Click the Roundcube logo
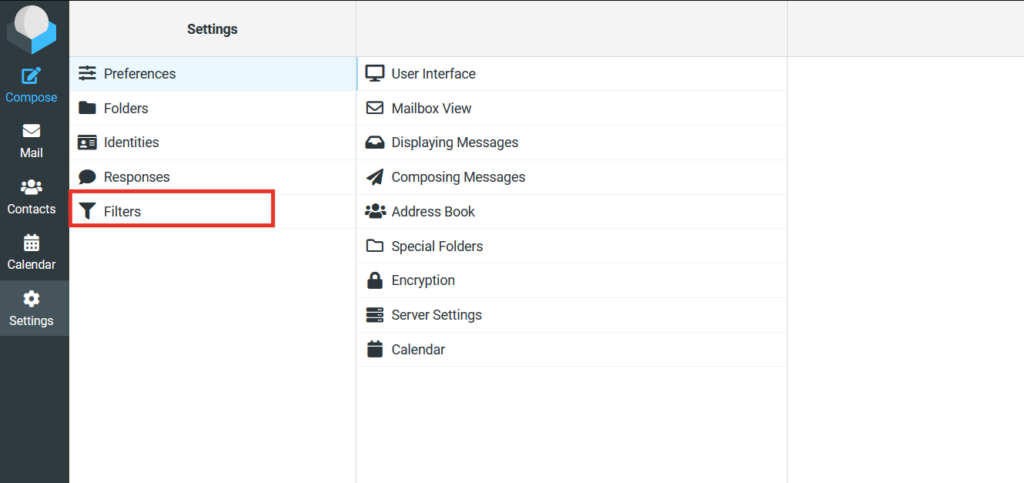This screenshot has width=1024, height=483. (31, 29)
